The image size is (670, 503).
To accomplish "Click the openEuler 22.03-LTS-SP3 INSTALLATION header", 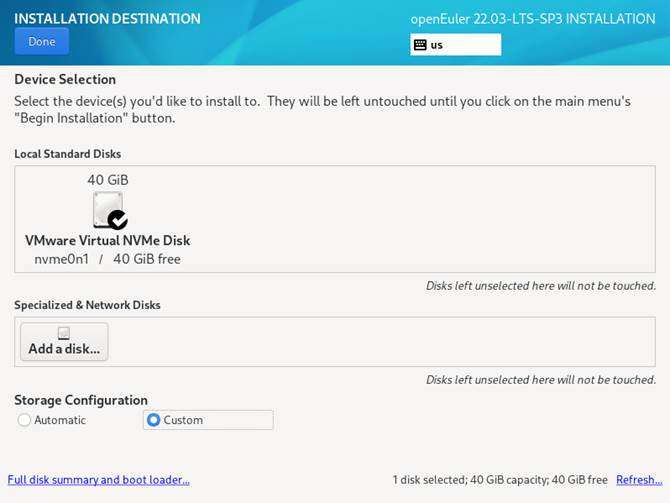I will 533,19.
